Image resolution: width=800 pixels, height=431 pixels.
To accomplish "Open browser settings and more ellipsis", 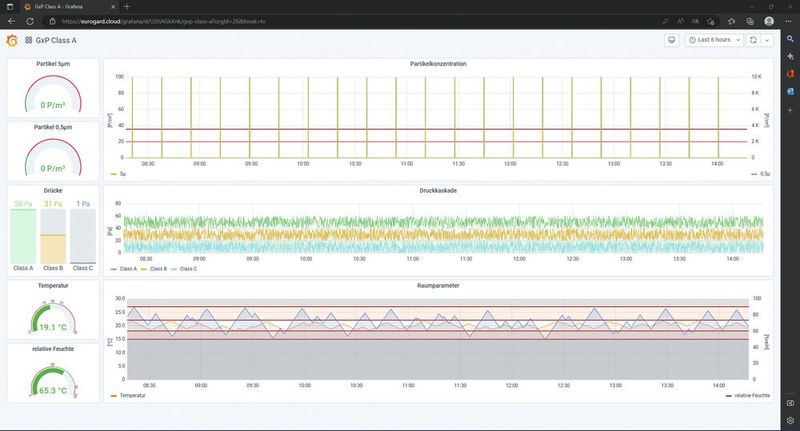I will pos(788,21).
